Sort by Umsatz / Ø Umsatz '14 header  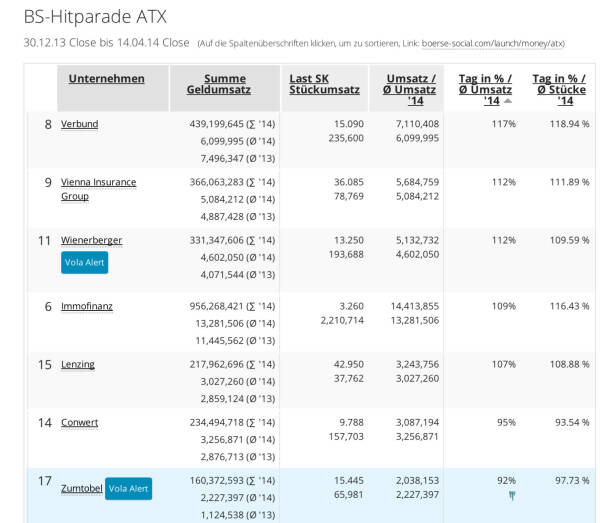pos(404,89)
